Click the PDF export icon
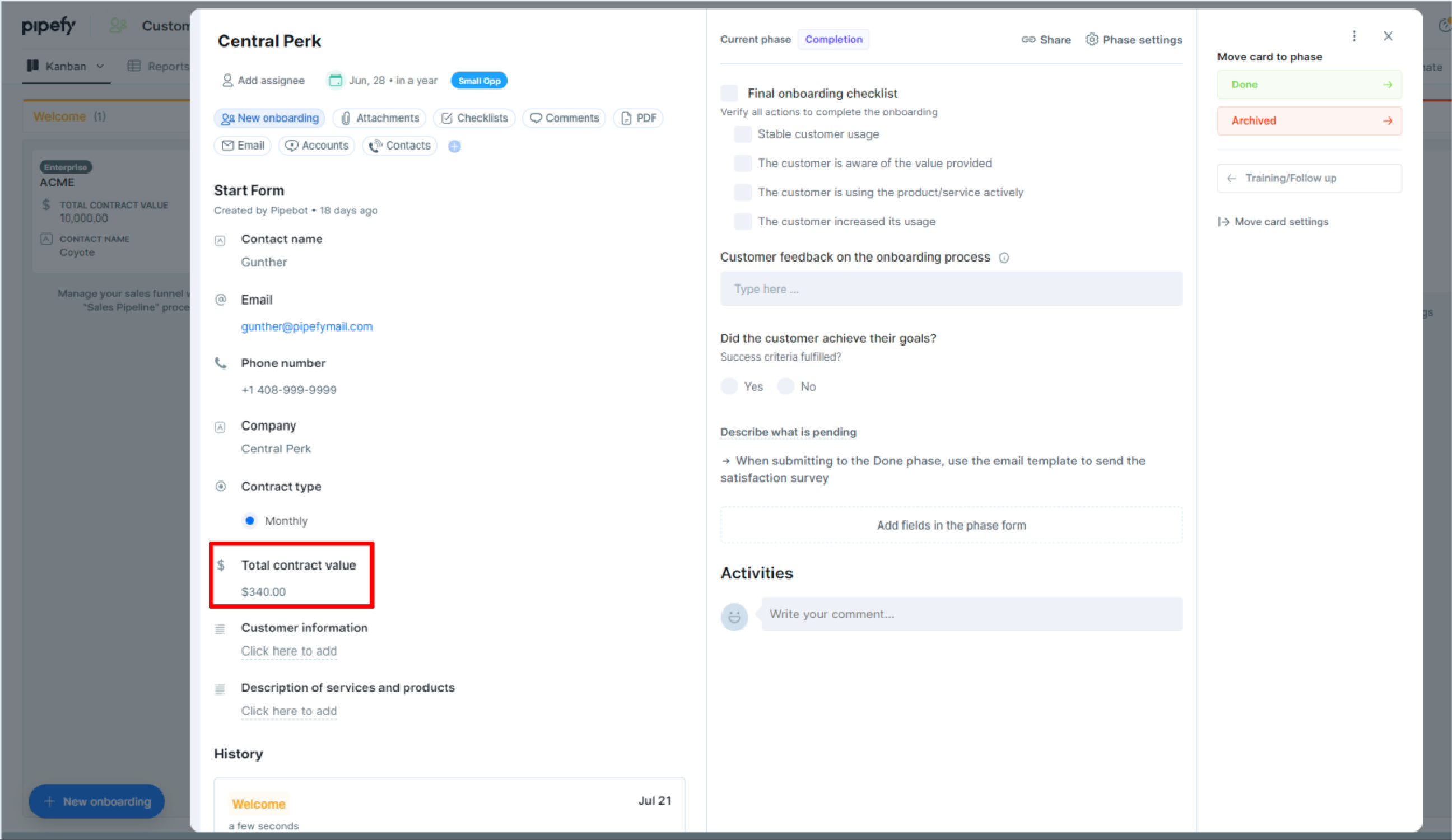1452x840 pixels. point(638,117)
